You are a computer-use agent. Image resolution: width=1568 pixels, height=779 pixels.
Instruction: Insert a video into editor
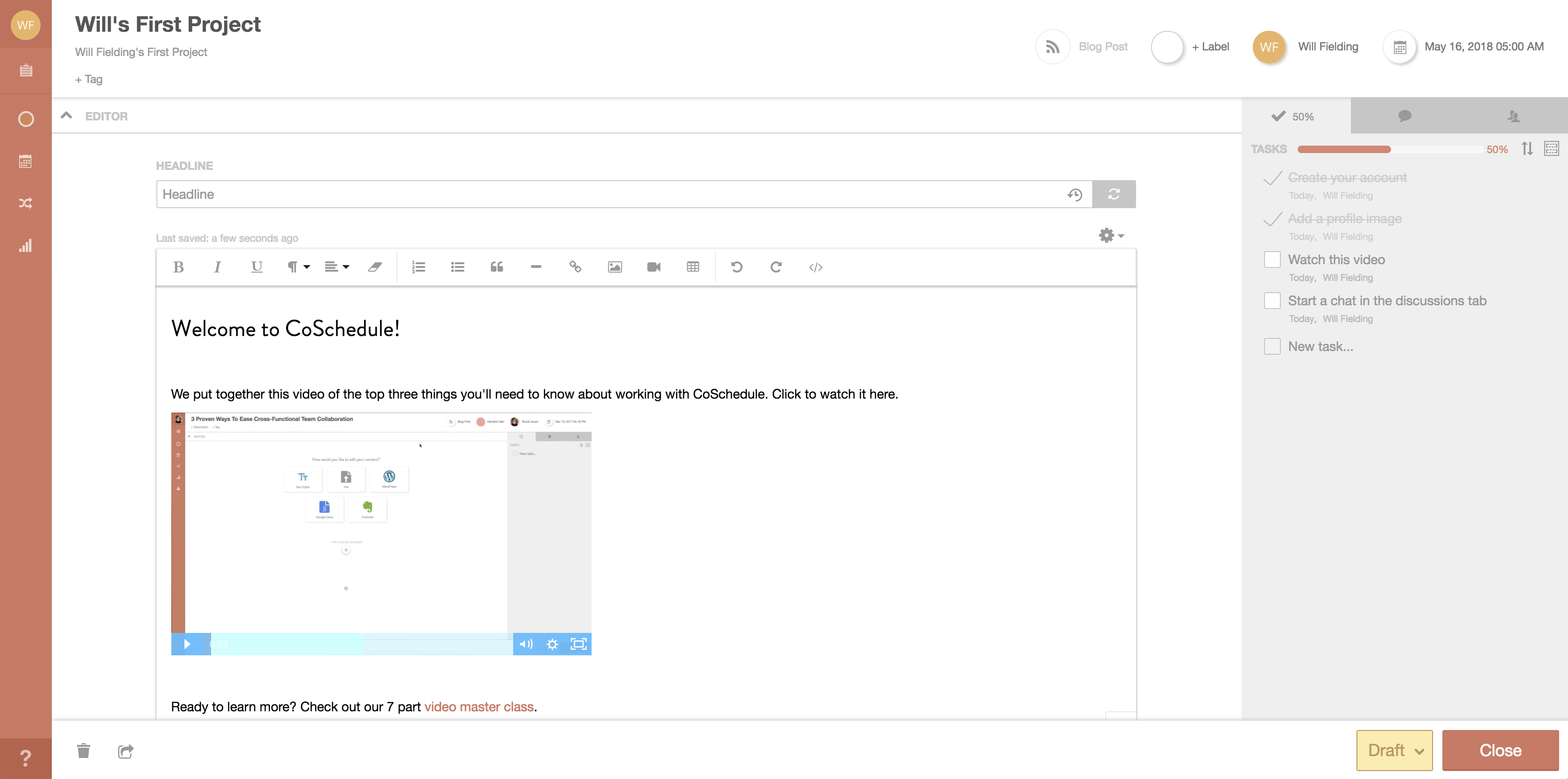(654, 267)
